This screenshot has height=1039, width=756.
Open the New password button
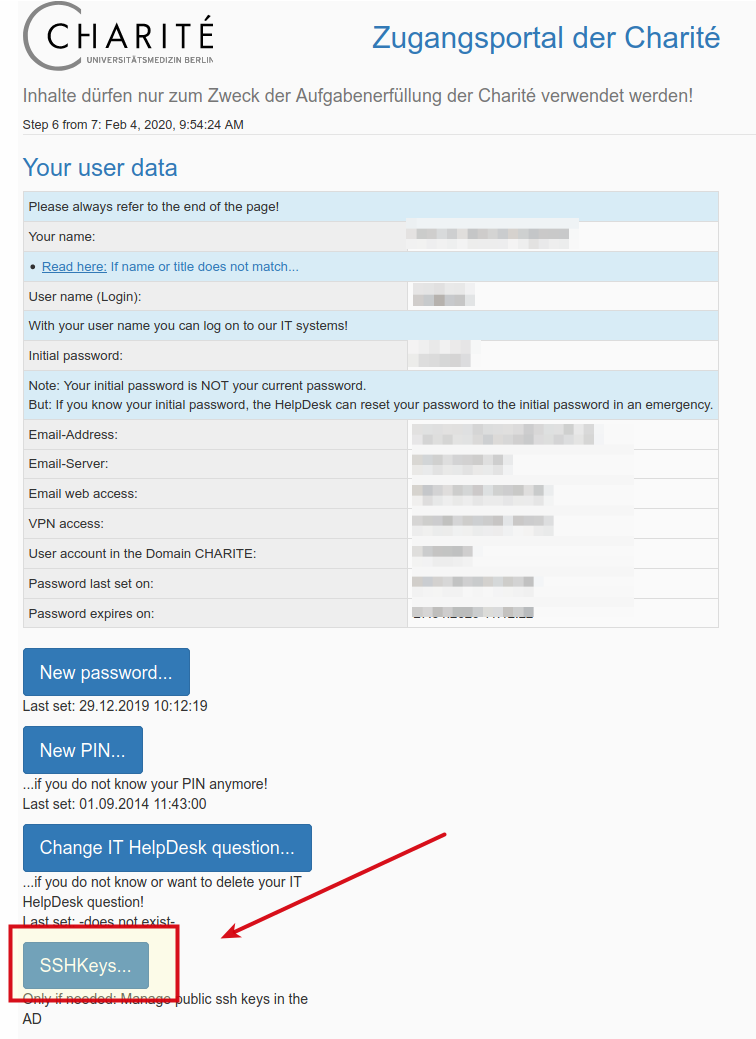pos(106,672)
